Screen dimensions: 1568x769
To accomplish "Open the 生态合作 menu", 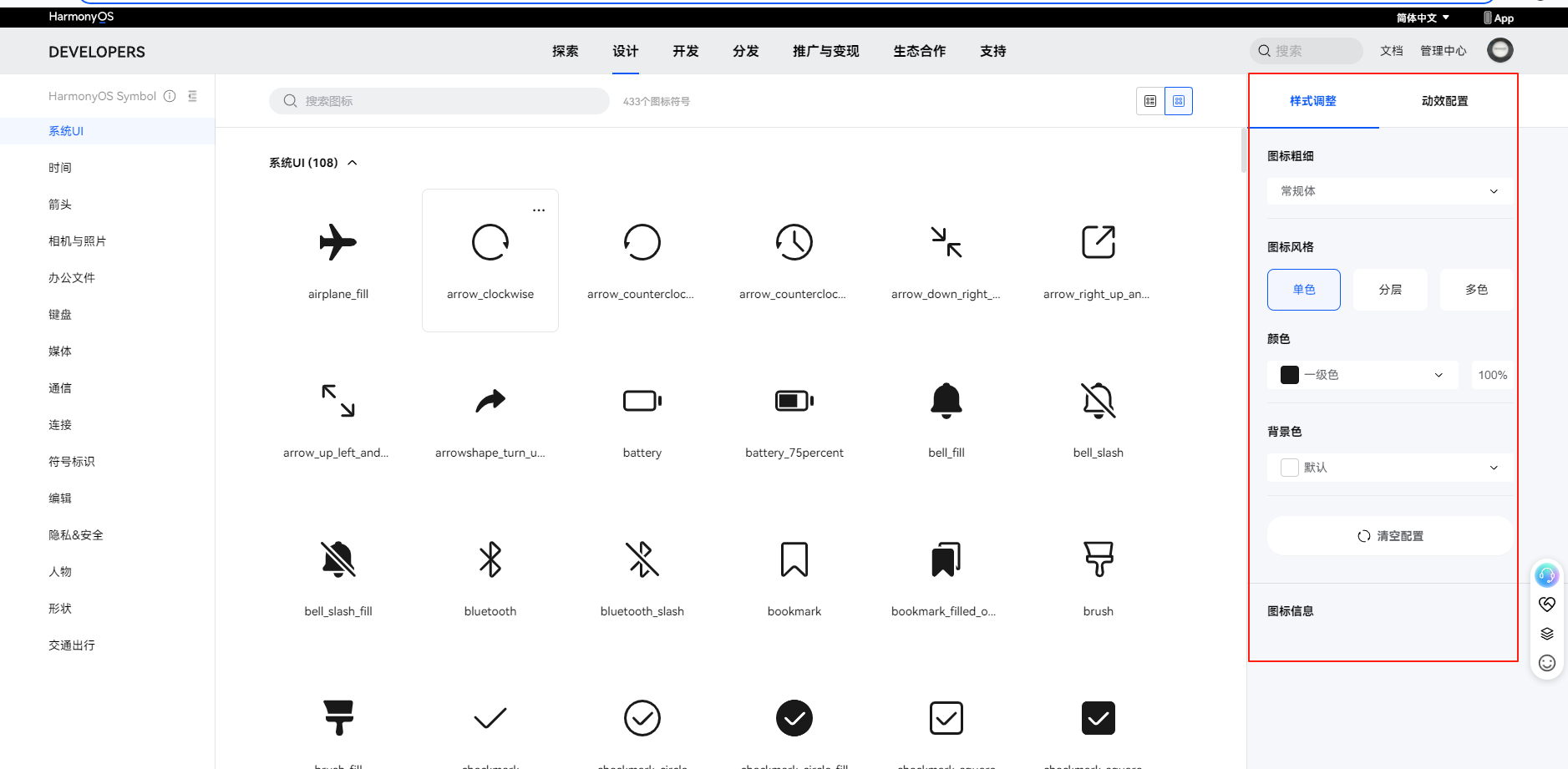I will point(920,51).
